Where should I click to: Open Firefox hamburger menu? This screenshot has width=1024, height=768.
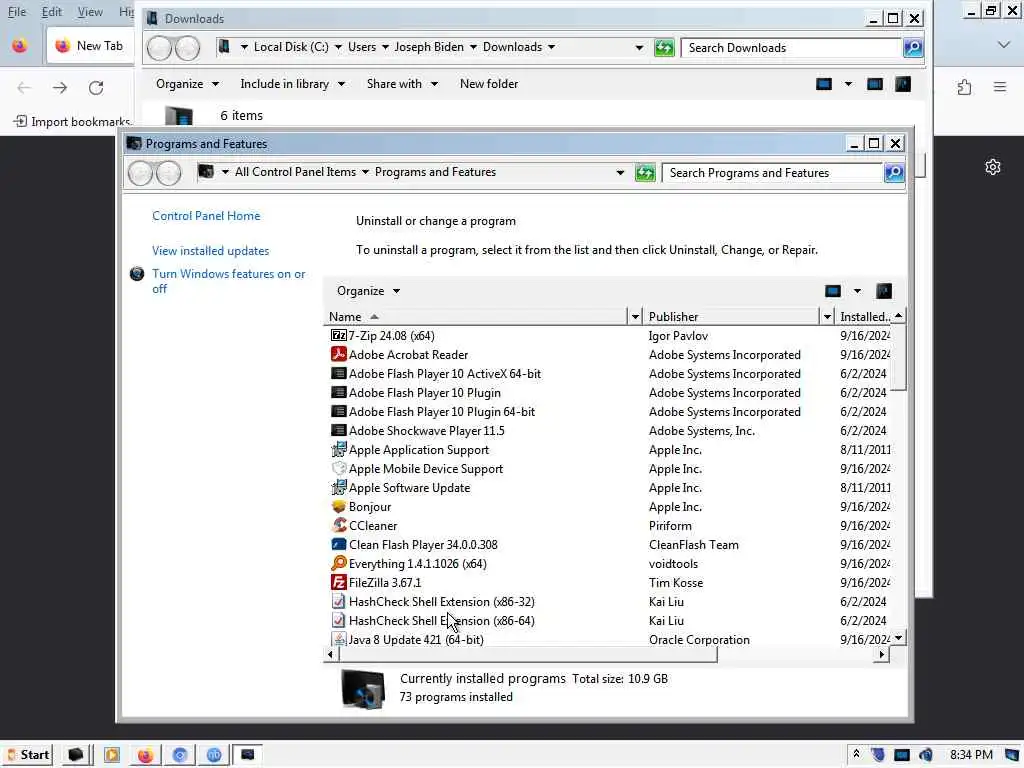click(x=1000, y=87)
